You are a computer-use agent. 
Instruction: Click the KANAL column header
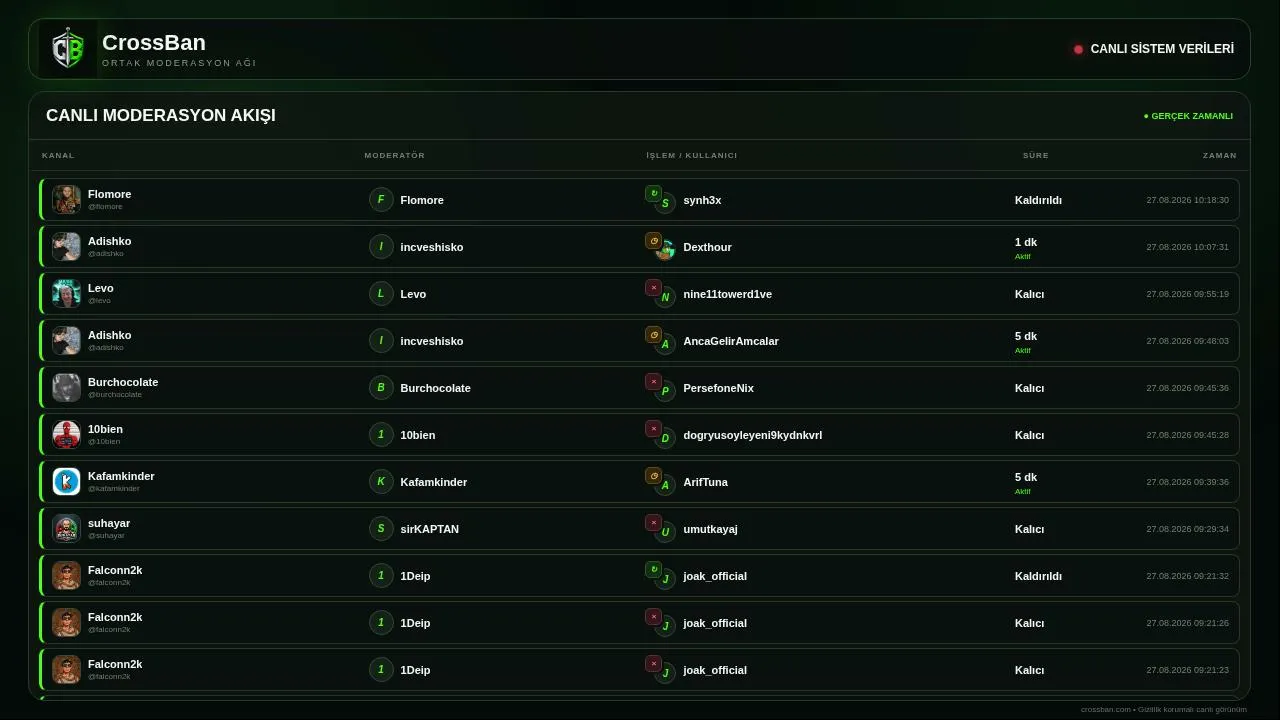click(58, 155)
